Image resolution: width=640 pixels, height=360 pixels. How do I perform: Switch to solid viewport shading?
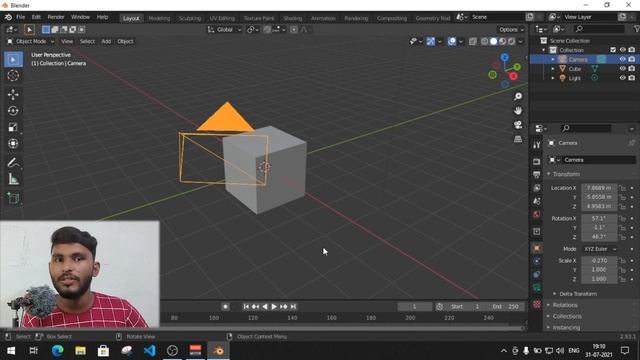[x=493, y=41]
